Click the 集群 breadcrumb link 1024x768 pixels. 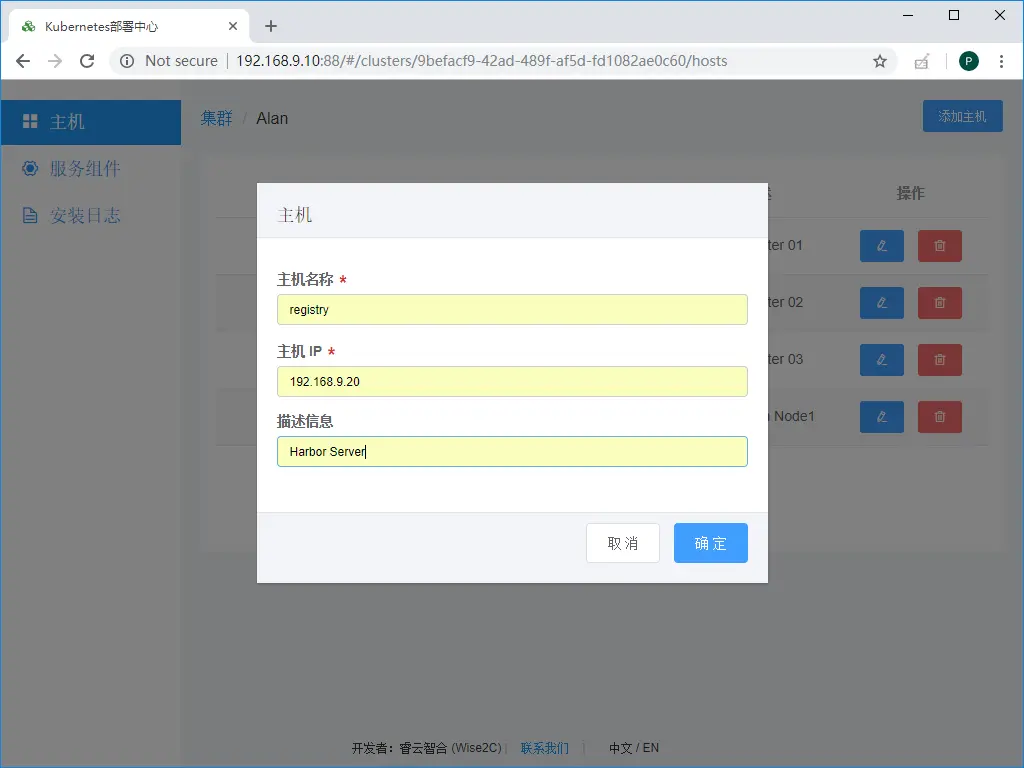coord(216,118)
